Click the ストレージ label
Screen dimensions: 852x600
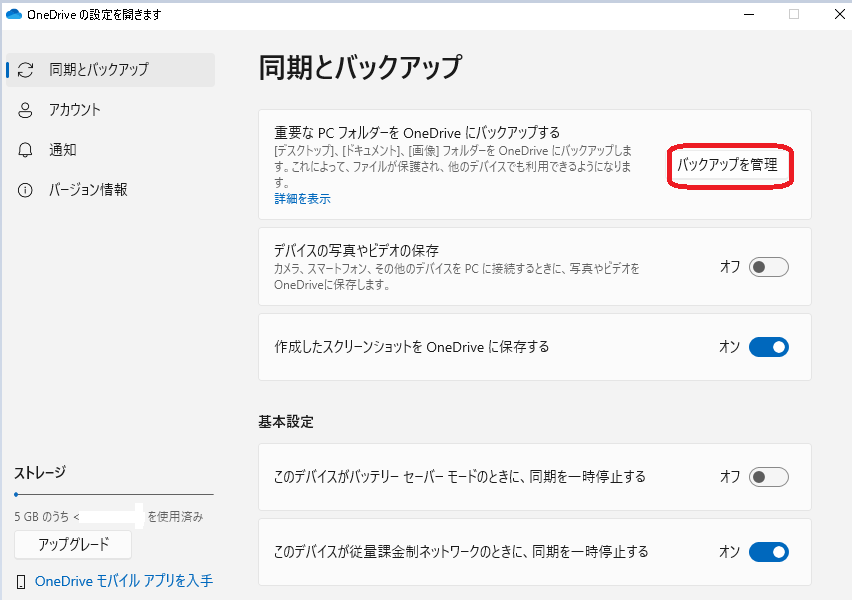pyautogui.click(x=40, y=472)
